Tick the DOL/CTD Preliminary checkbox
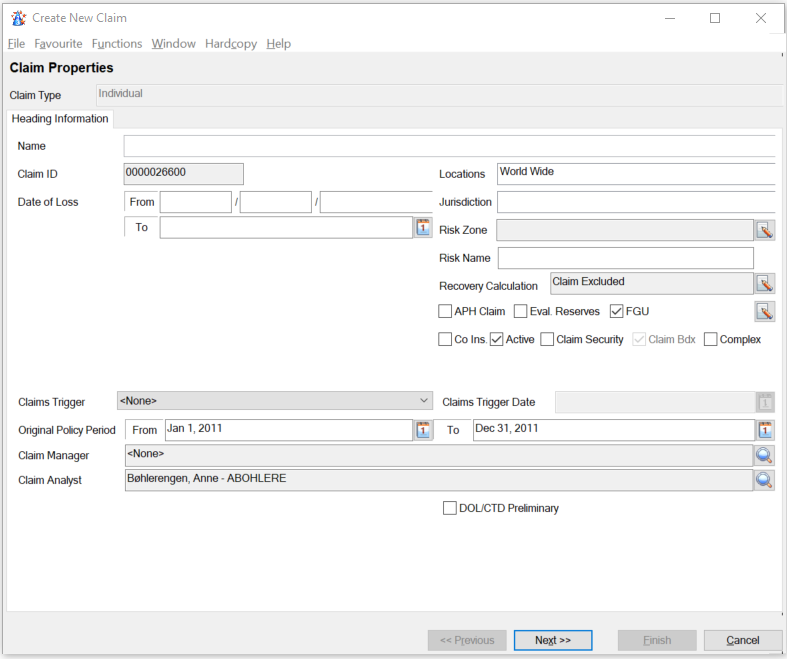This screenshot has width=787, height=659. [450, 508]
